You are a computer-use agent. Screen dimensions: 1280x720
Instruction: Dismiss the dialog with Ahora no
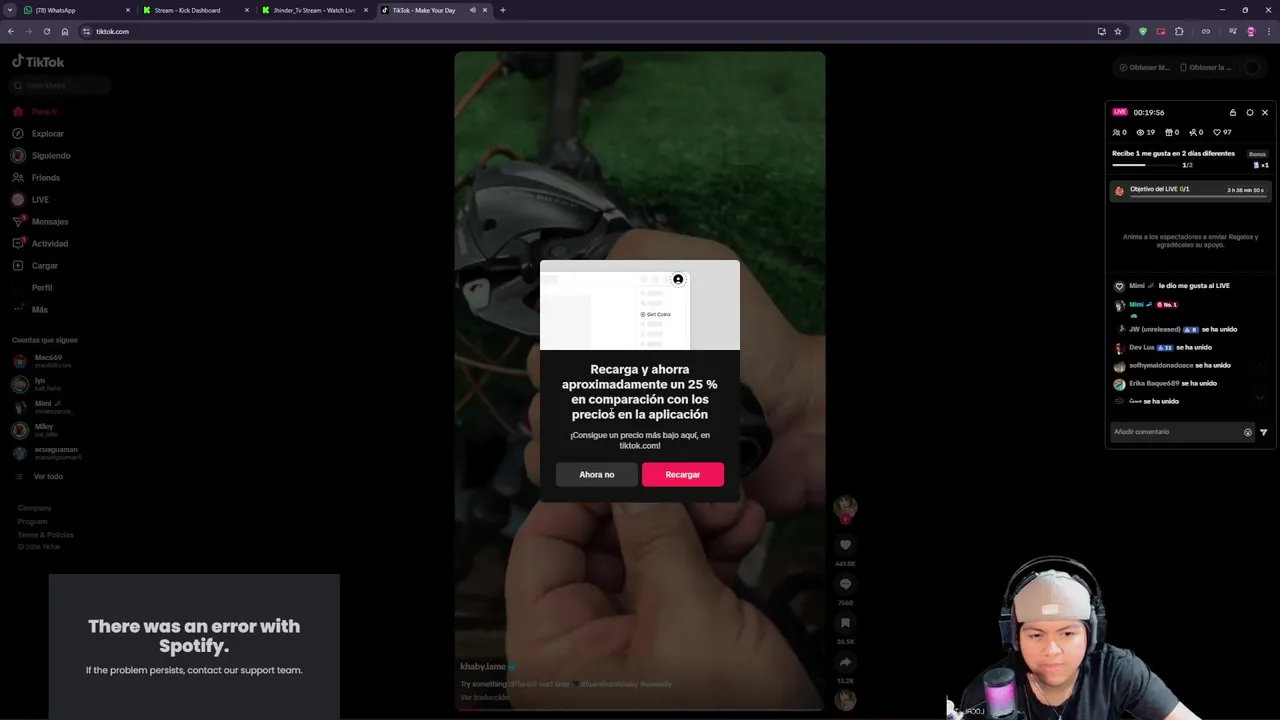[597, 474]
